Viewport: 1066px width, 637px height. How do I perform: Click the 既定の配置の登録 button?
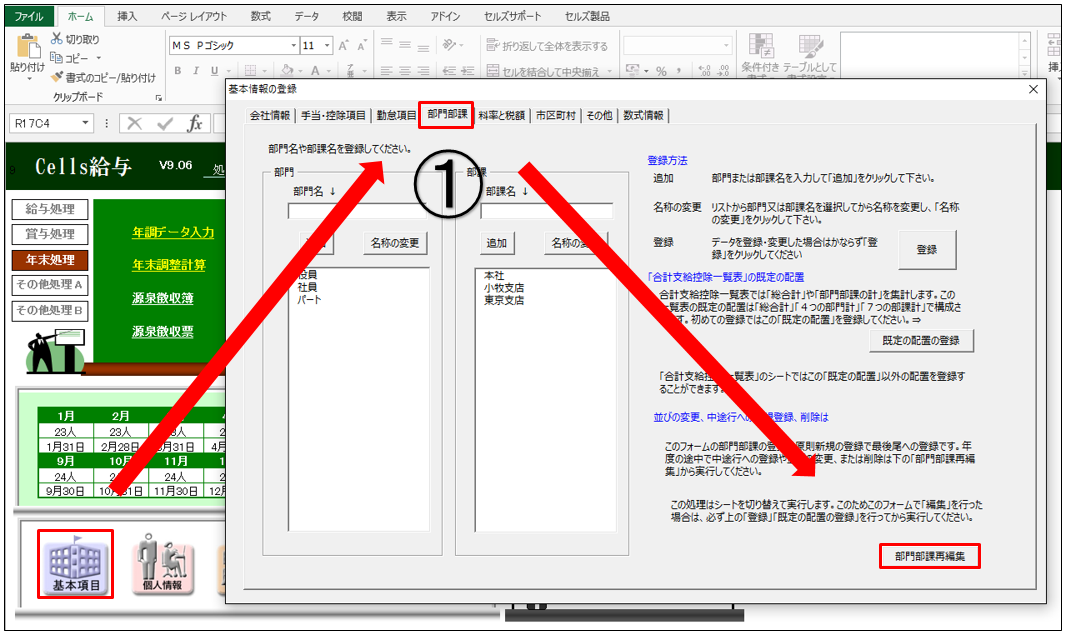click(921, 341)
